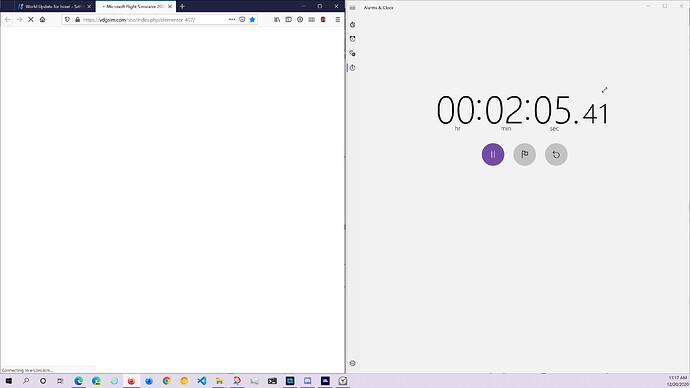
Task: Maximize the Alarms & Clock window
Action: [x=665, y=6]
